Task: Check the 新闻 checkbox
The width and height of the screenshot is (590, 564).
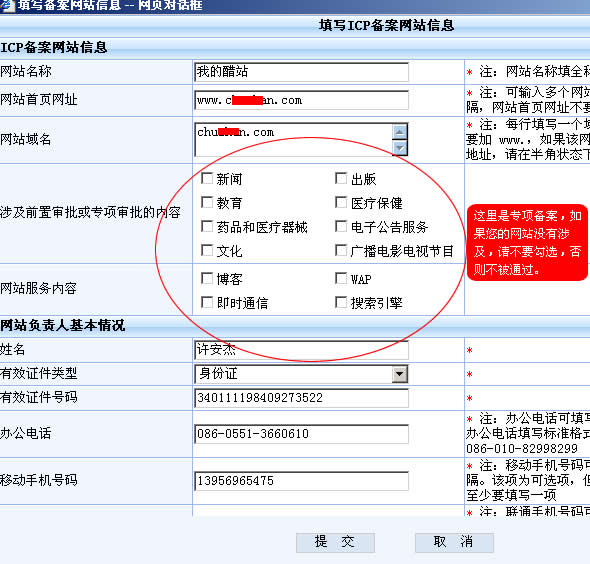Action: [x=207, y=178]
